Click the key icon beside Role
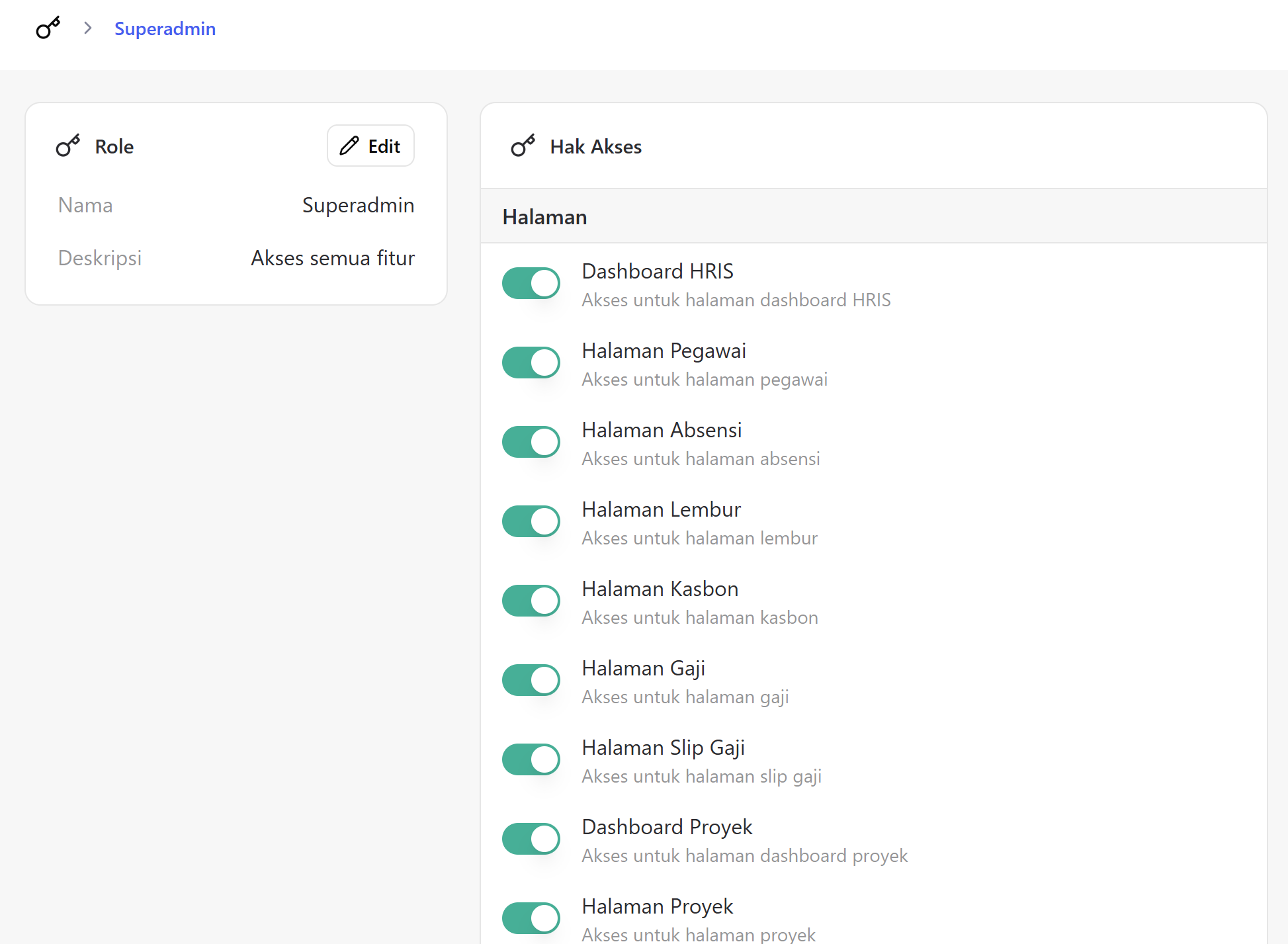This screenshot has height=944, width=1288. pyautogui.click(x=68, y=146)
